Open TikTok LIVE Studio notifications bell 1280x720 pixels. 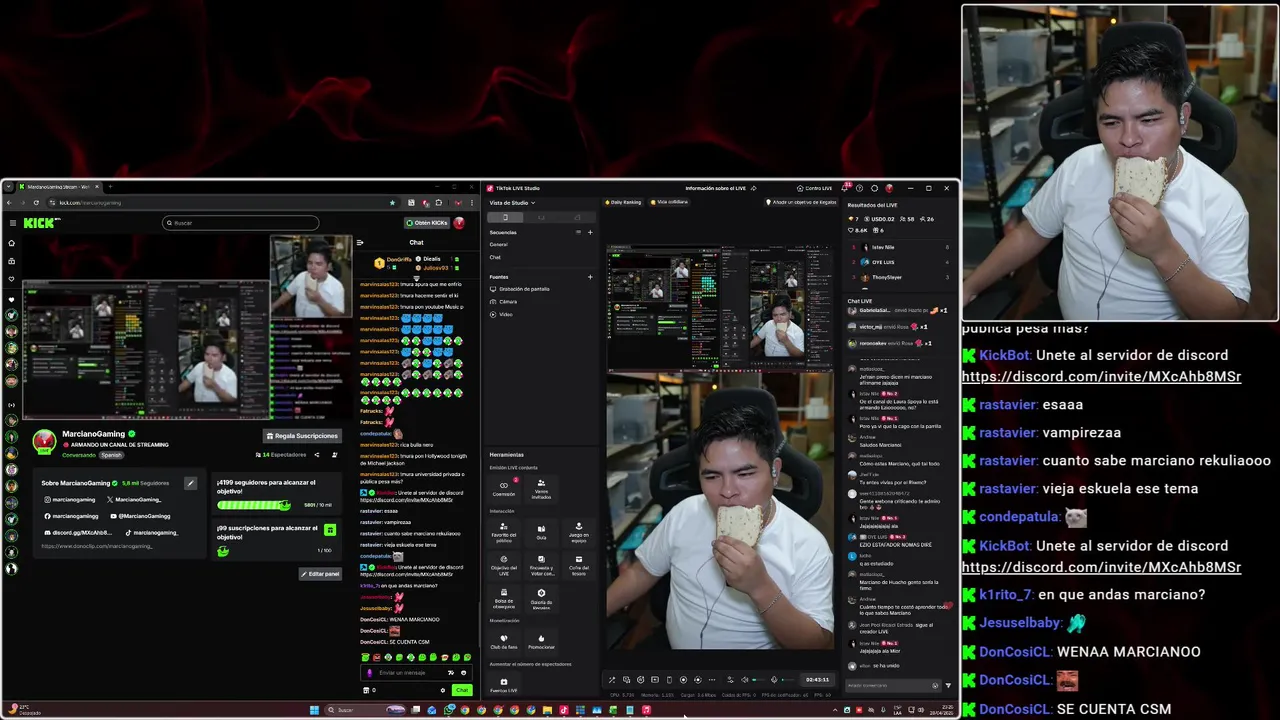click(845, 188)
